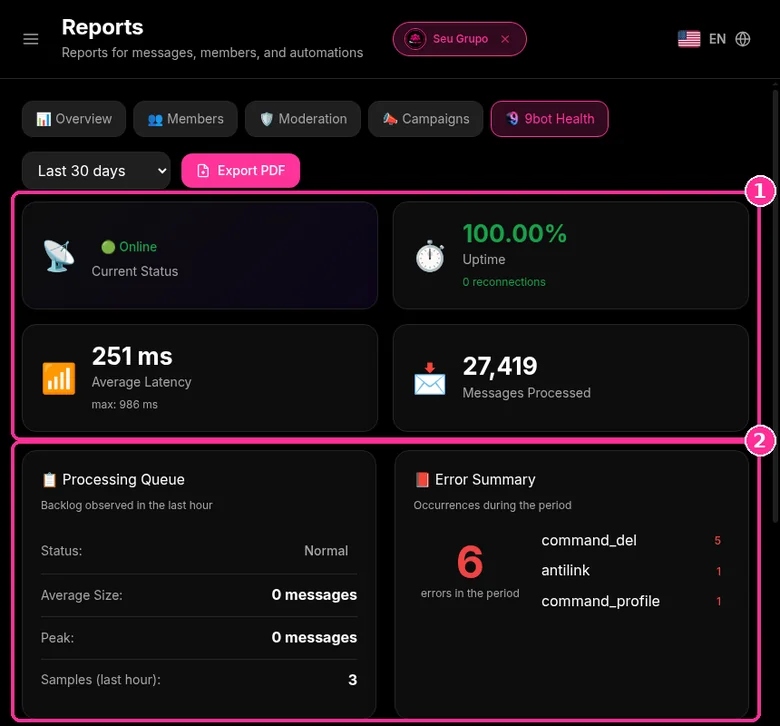
Task: Click the Overview tab chart icon
Action: (x=44, y=119)
